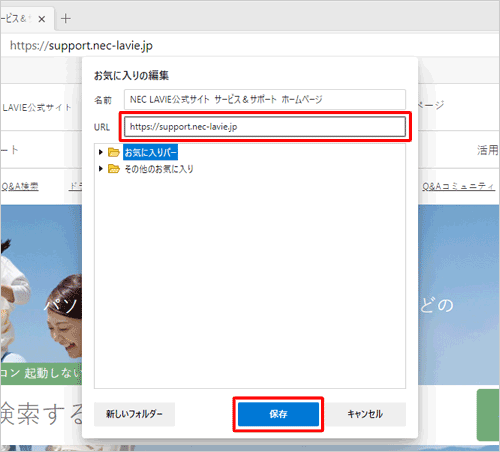Open a new tab with plus icon
The image size is (500, 452).
pyautogui.click(x=66, y=19)
